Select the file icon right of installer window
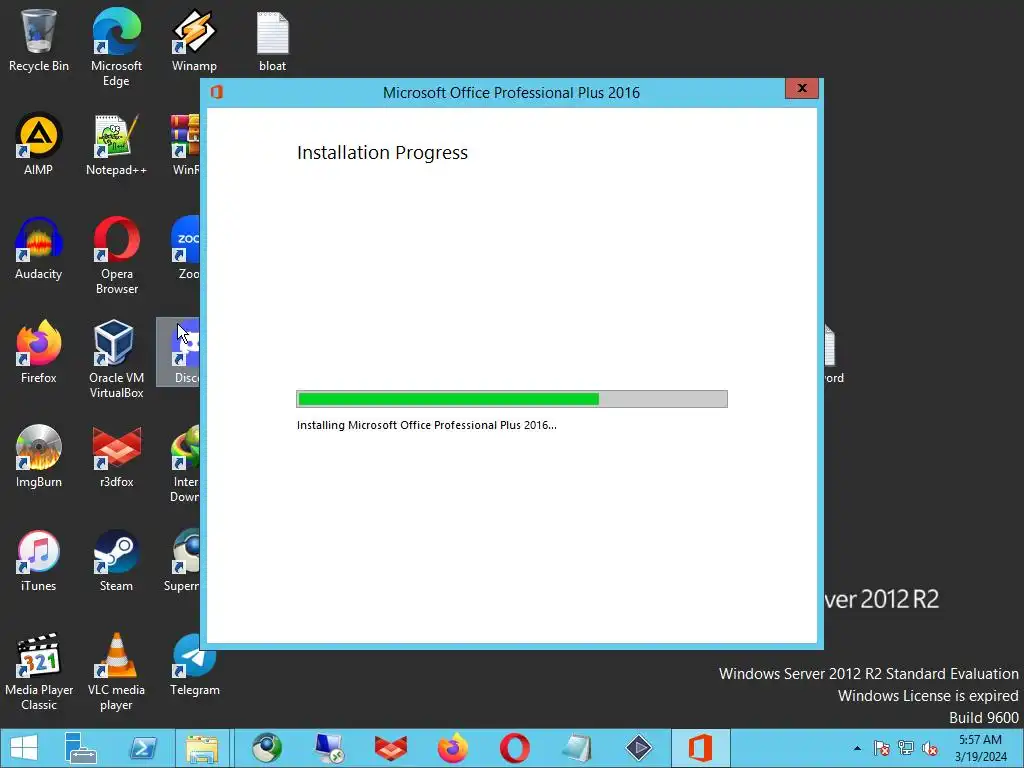Image resolution: width=1024 pixels, height=768 pixels. click(x=832, y=353)
